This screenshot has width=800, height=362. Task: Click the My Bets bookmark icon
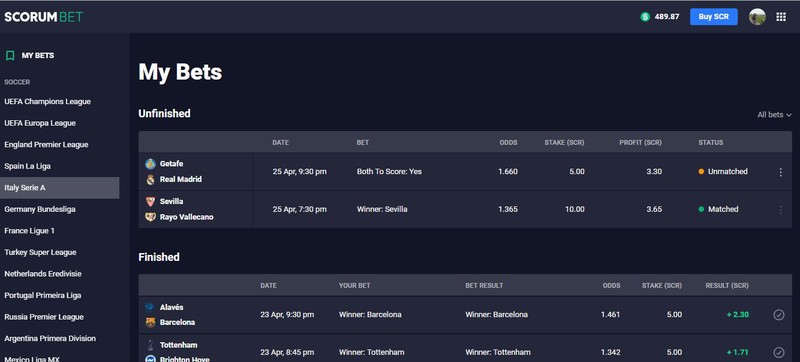pyautogui.click(x=10, y=56)
